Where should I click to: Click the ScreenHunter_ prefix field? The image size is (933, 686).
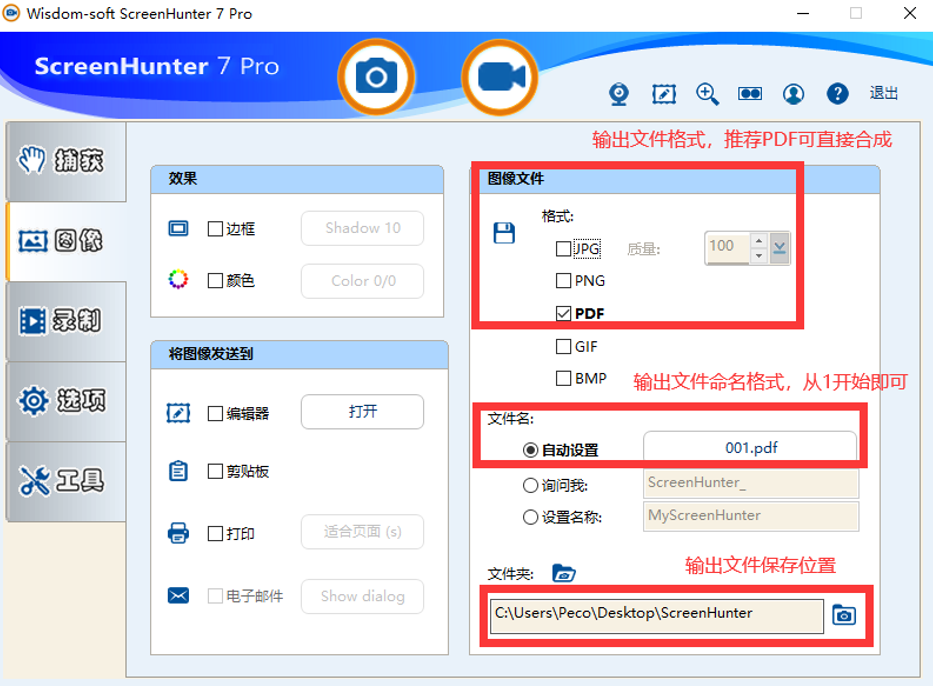751,483
